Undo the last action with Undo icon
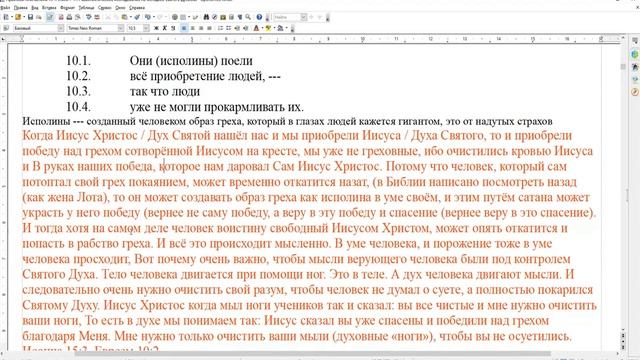The width and height of the screenshot is (640, 360). pos(148,17)
